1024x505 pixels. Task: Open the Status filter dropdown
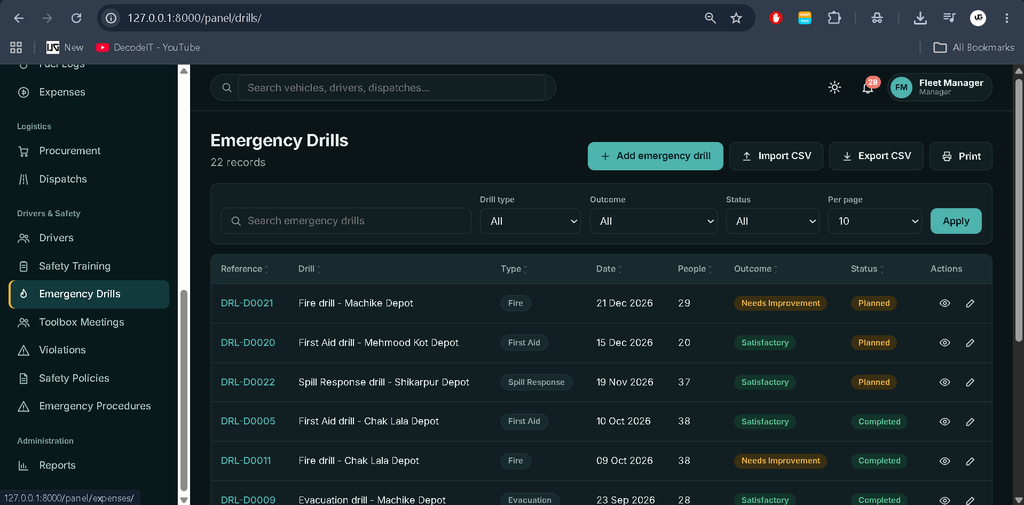click(773, 221)
